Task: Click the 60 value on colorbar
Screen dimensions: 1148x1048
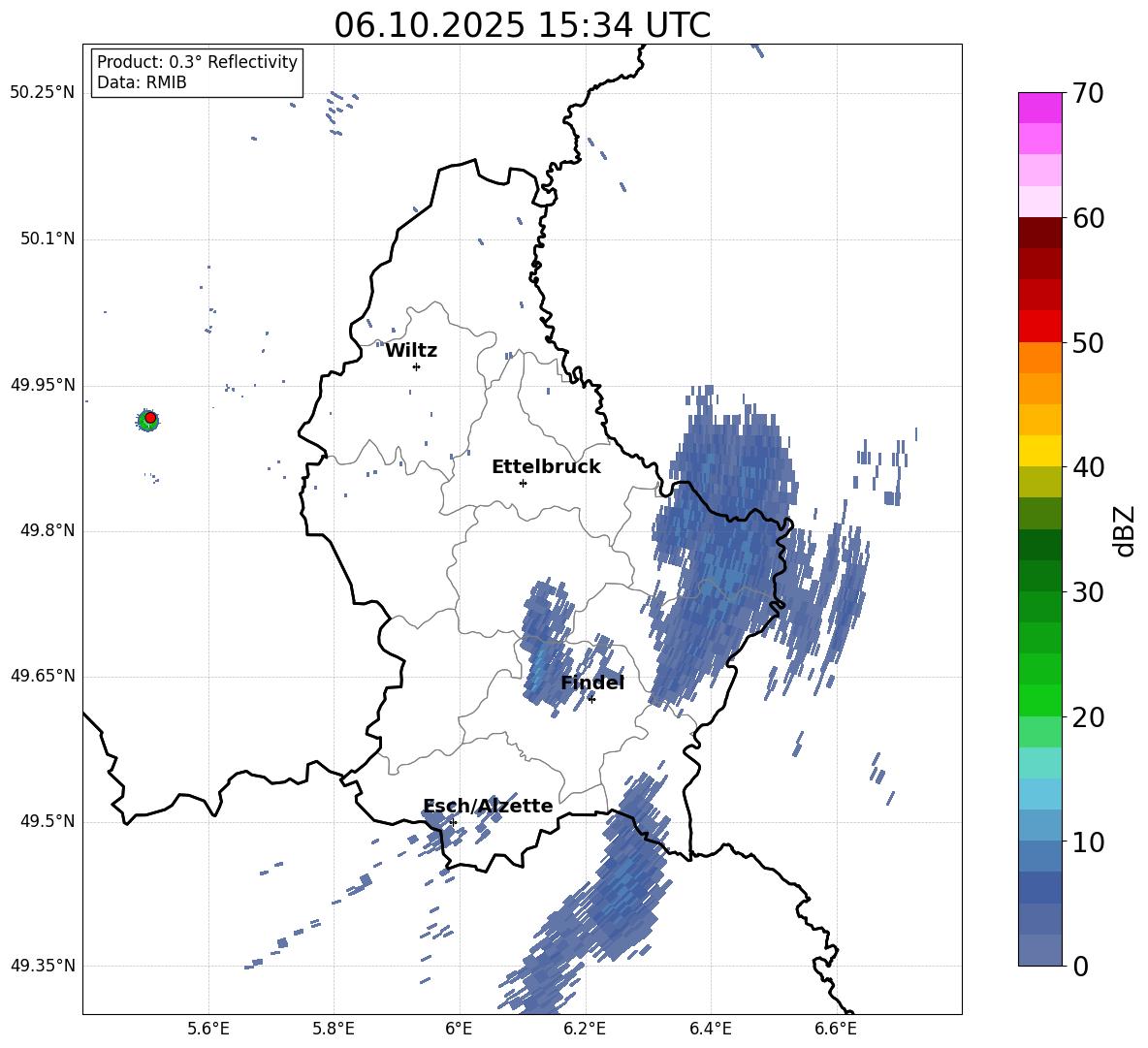Action: click(x=1088, y=218)
